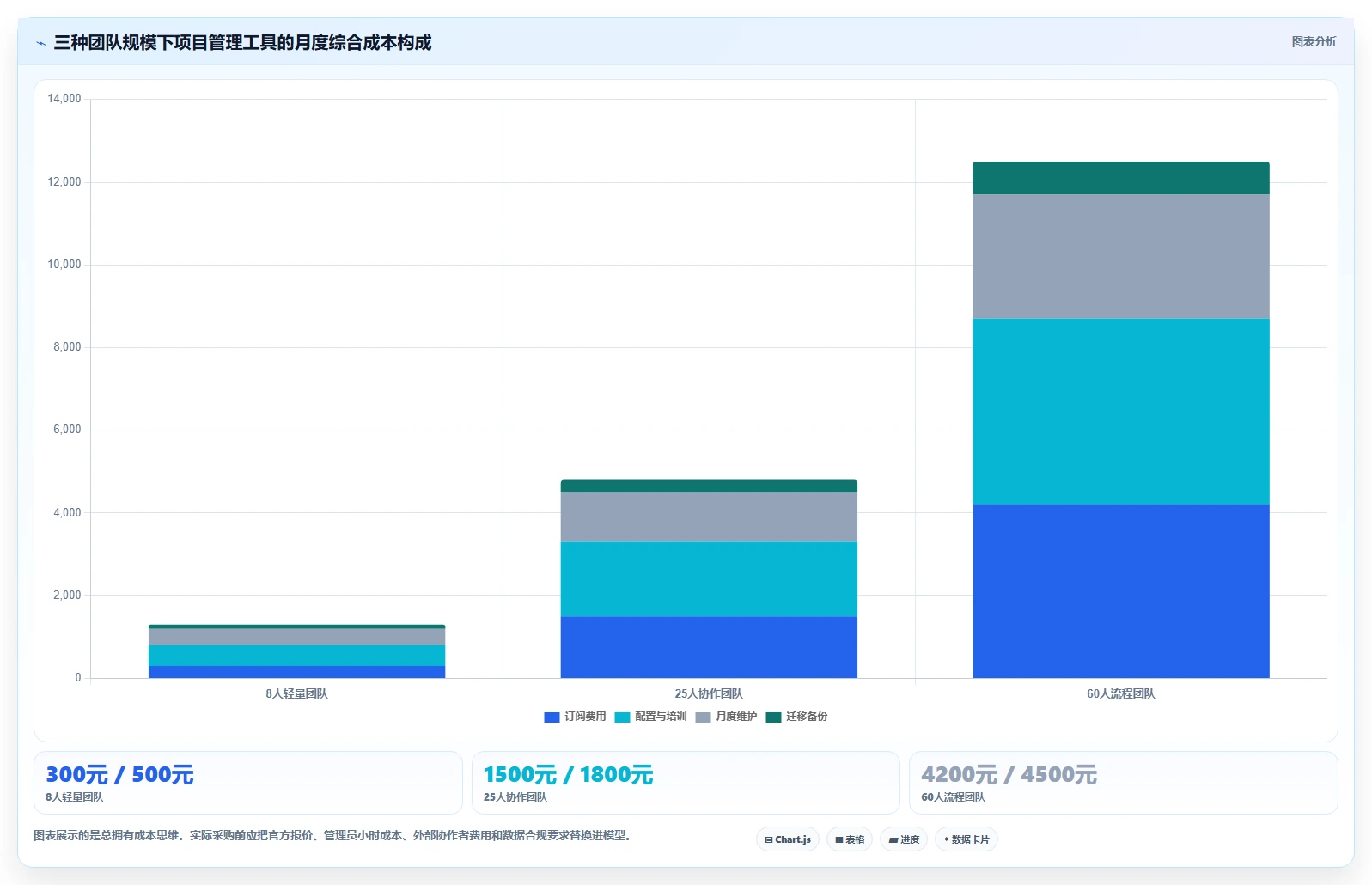Screen dimensions: 1372x885
Task: Toggle the 配置与培训 legend item
Action: tap(650, 717)
